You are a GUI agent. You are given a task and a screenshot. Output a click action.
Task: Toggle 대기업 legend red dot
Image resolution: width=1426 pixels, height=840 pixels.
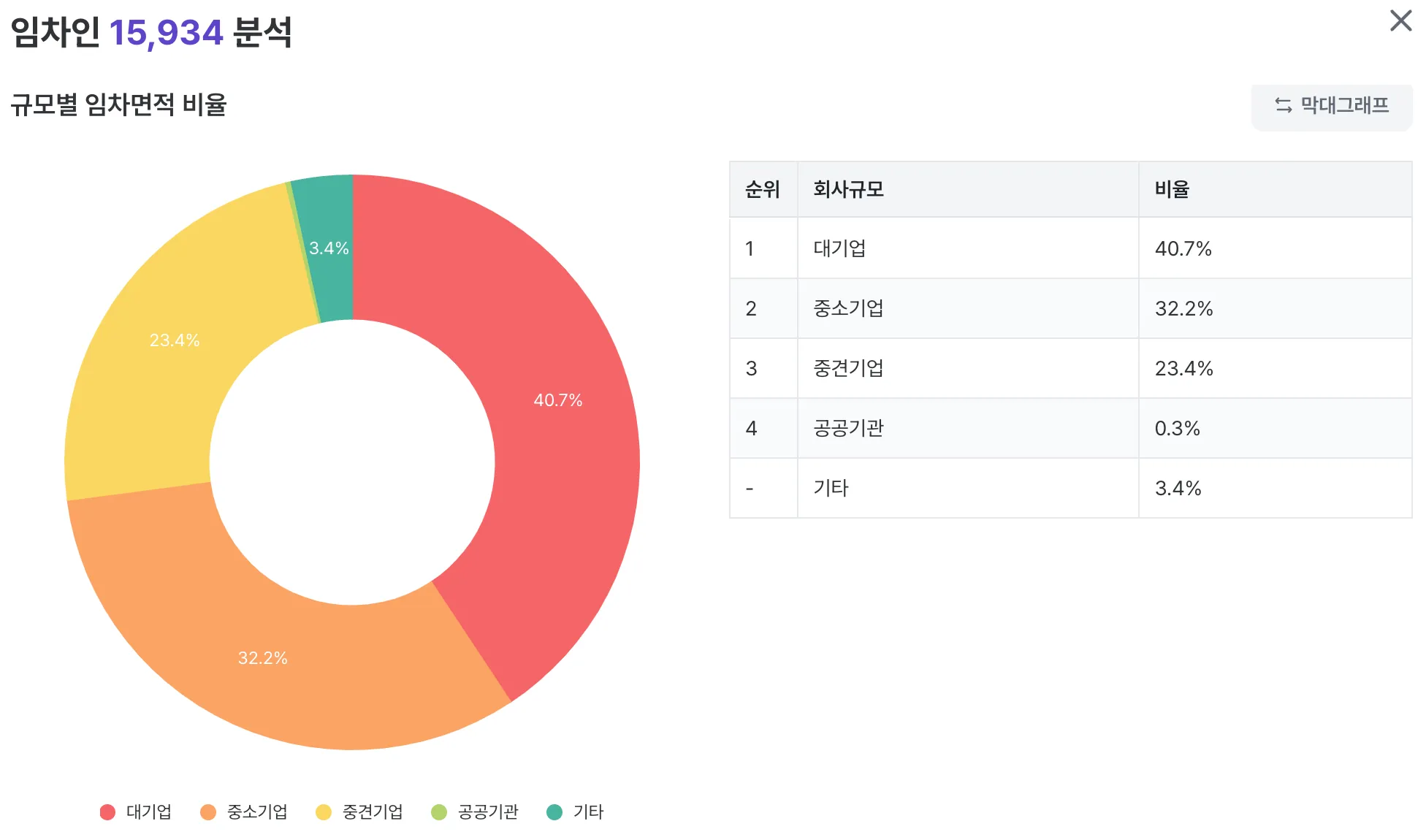coord(107,812)
